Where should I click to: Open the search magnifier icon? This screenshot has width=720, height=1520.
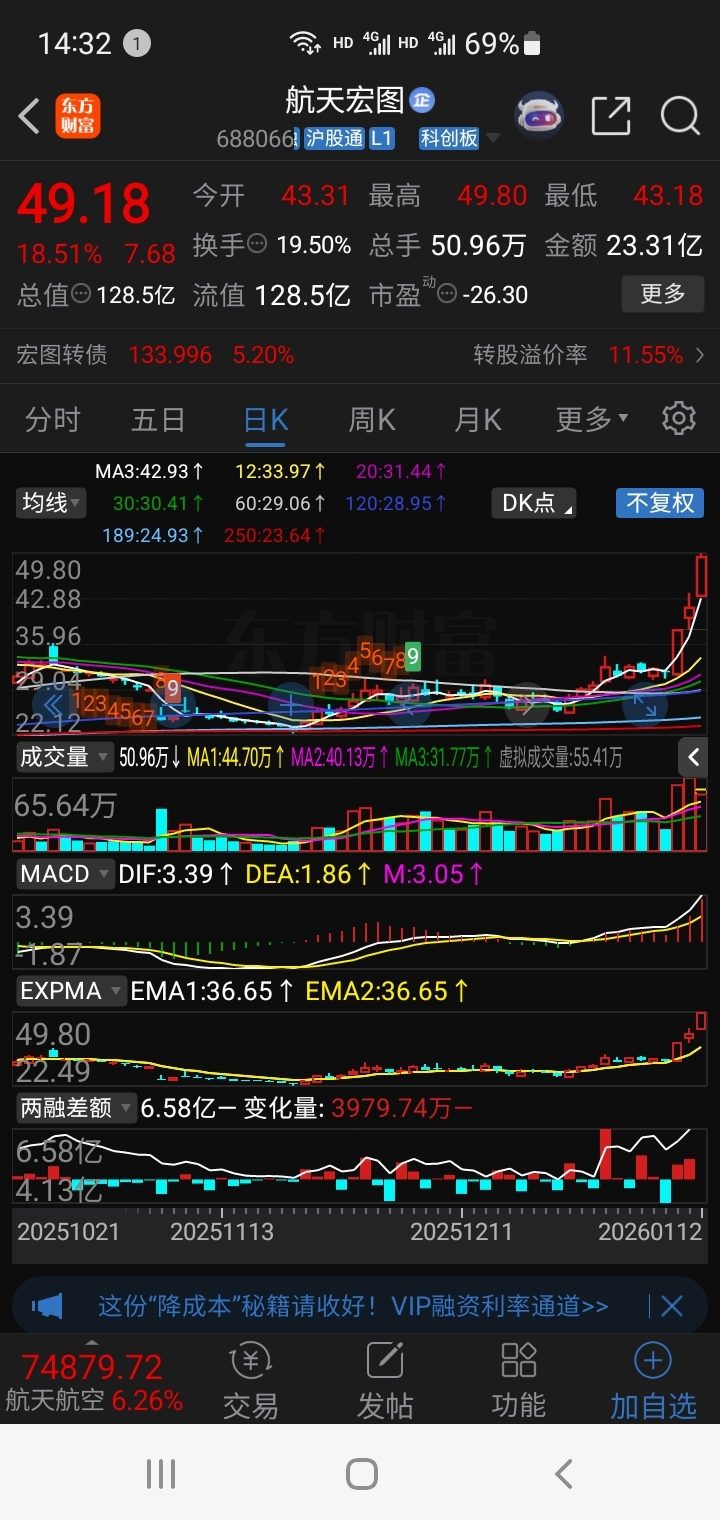tap(680, 116)
